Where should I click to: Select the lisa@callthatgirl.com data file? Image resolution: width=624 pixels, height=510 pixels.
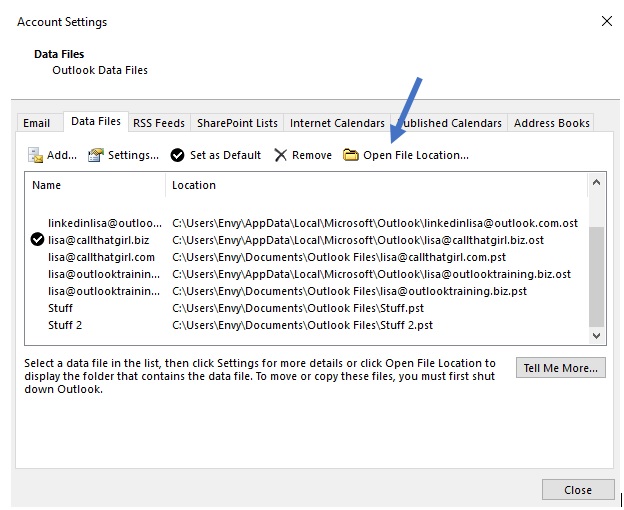click(101, 257)
